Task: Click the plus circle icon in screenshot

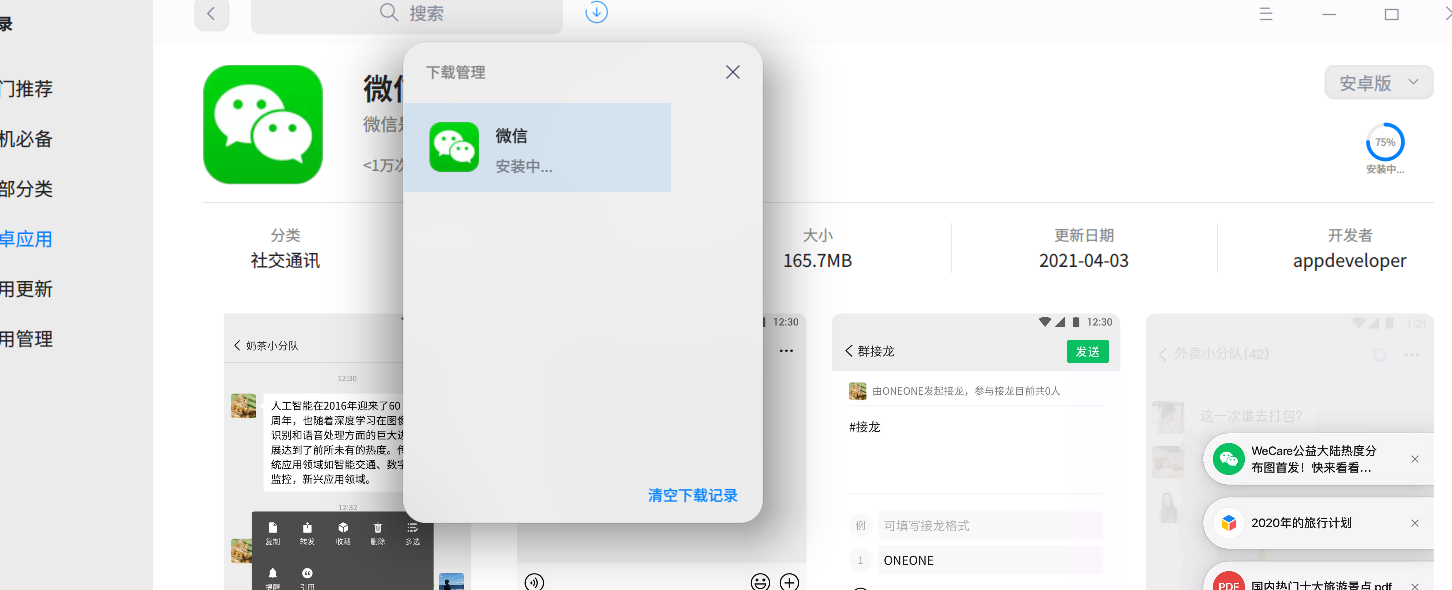Action: [790, 582]
